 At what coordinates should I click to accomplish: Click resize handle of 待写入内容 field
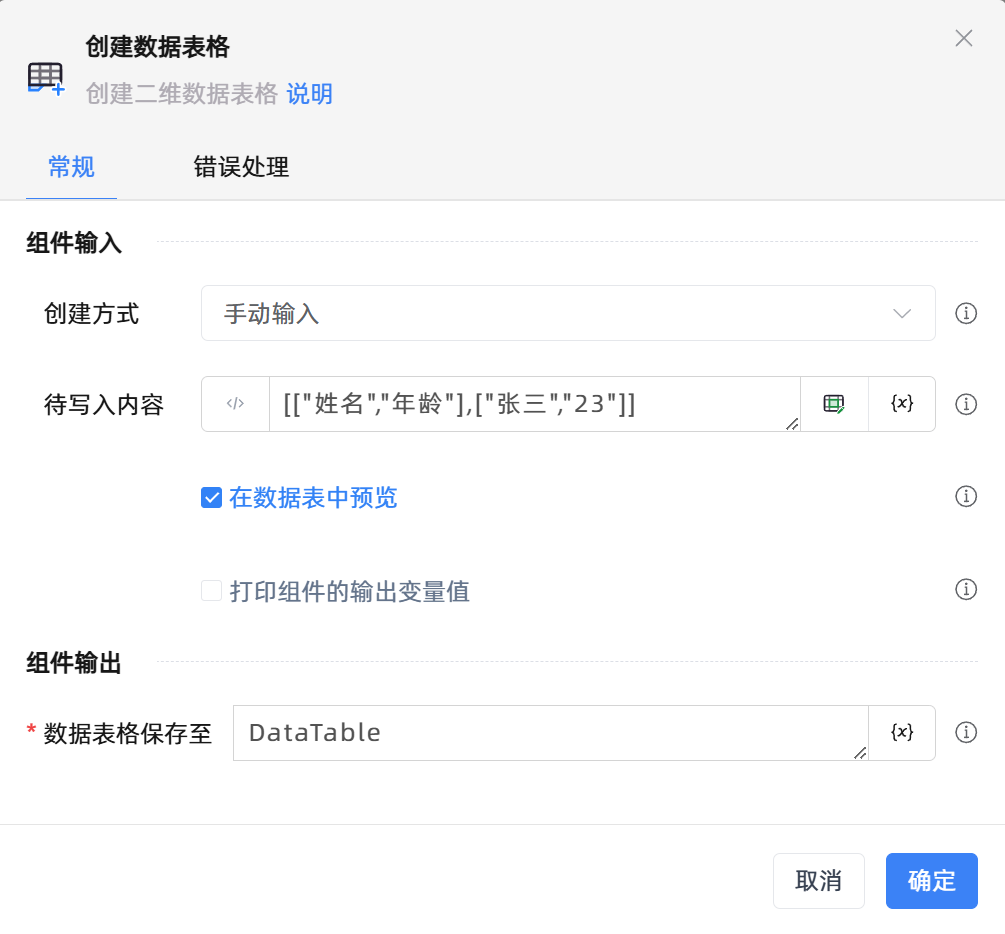click(792, 424)
